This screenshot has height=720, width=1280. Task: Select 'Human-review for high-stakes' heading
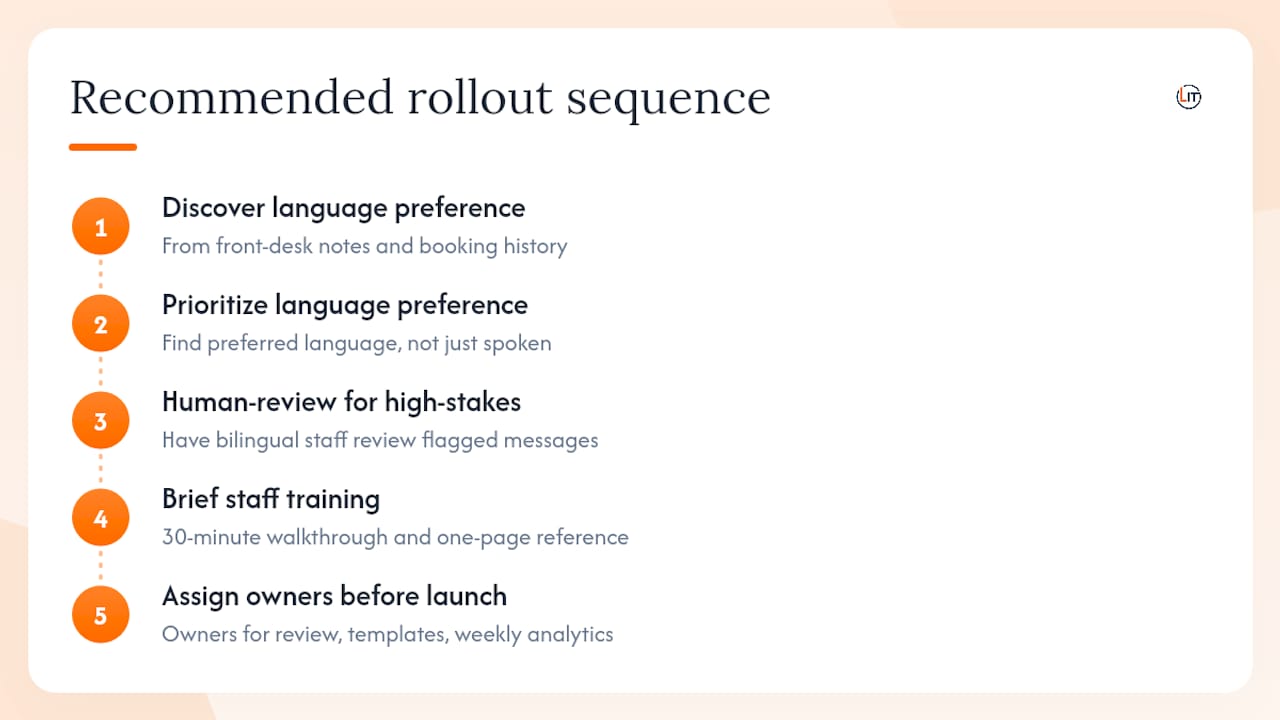pos(341,402)
